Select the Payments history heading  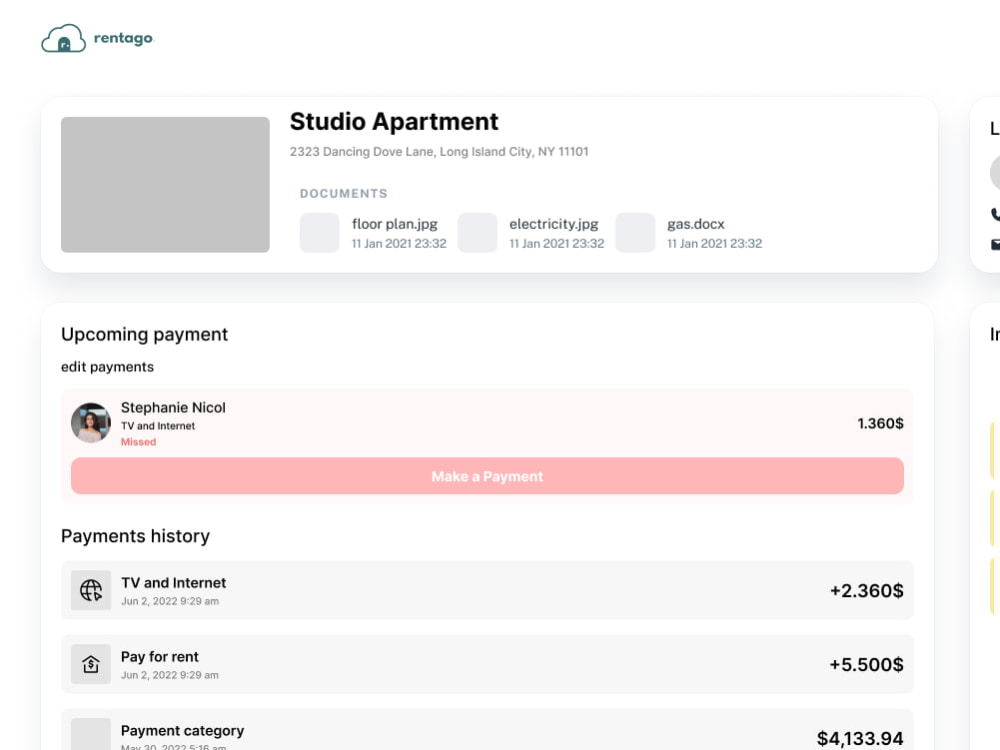pyautogui.click(x=135, y=536)
